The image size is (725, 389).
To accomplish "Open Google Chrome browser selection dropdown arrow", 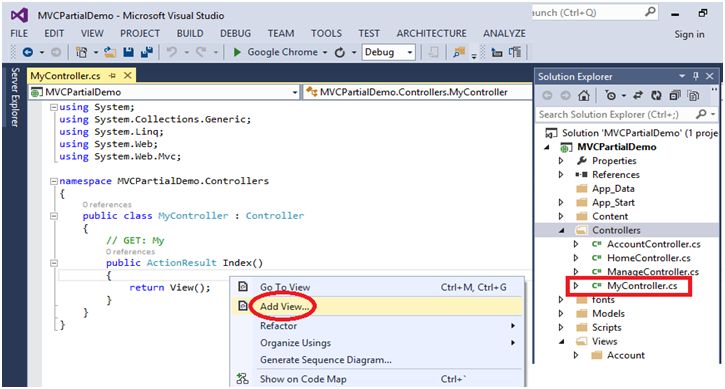I will [325, 52].
